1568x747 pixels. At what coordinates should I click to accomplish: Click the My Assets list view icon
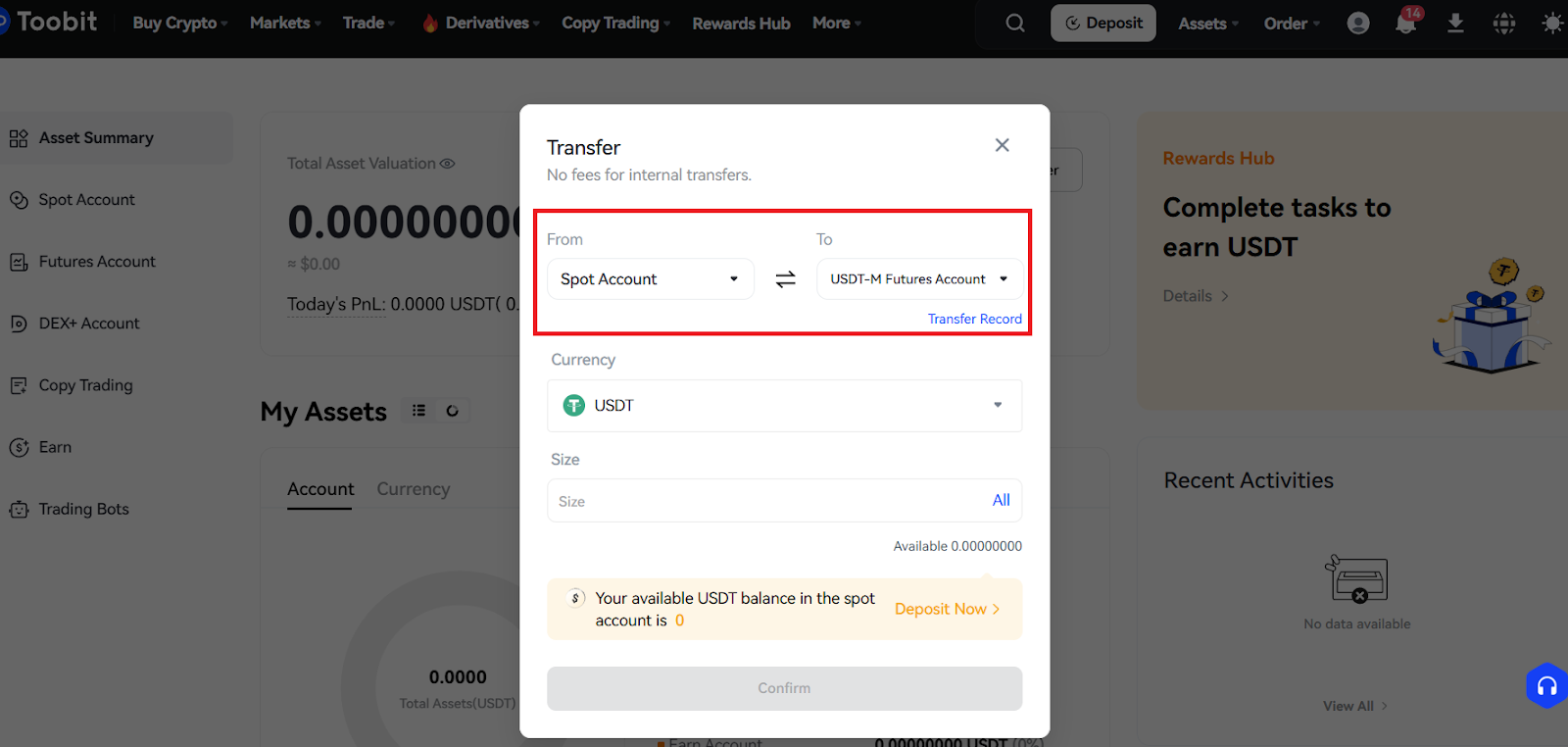418,411
